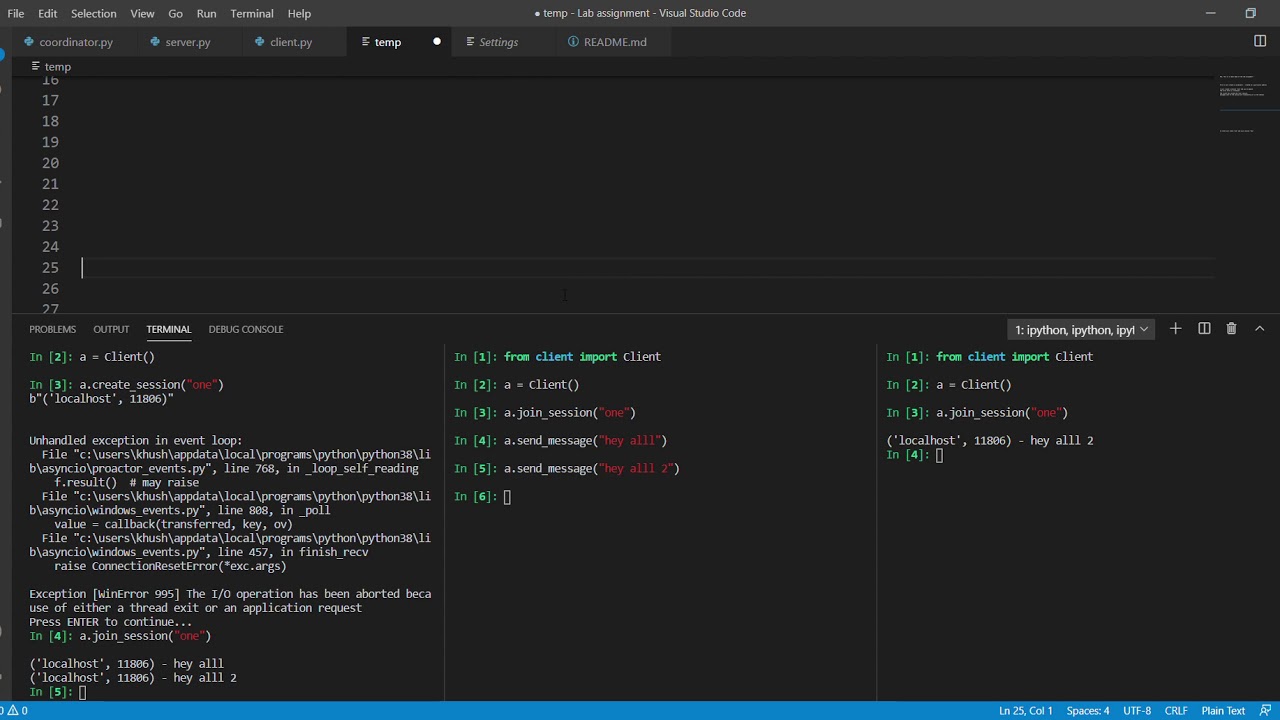
Task: Click the Spaces: 4 indentation button
Action: coord(1088,711)
